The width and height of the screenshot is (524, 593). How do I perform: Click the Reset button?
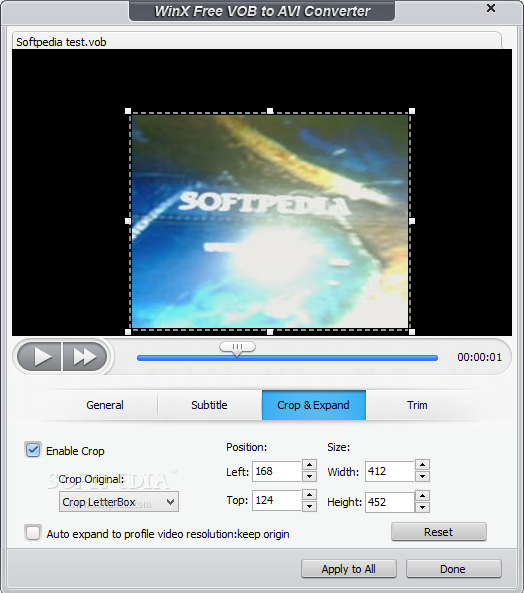click(x=439, y=532)
